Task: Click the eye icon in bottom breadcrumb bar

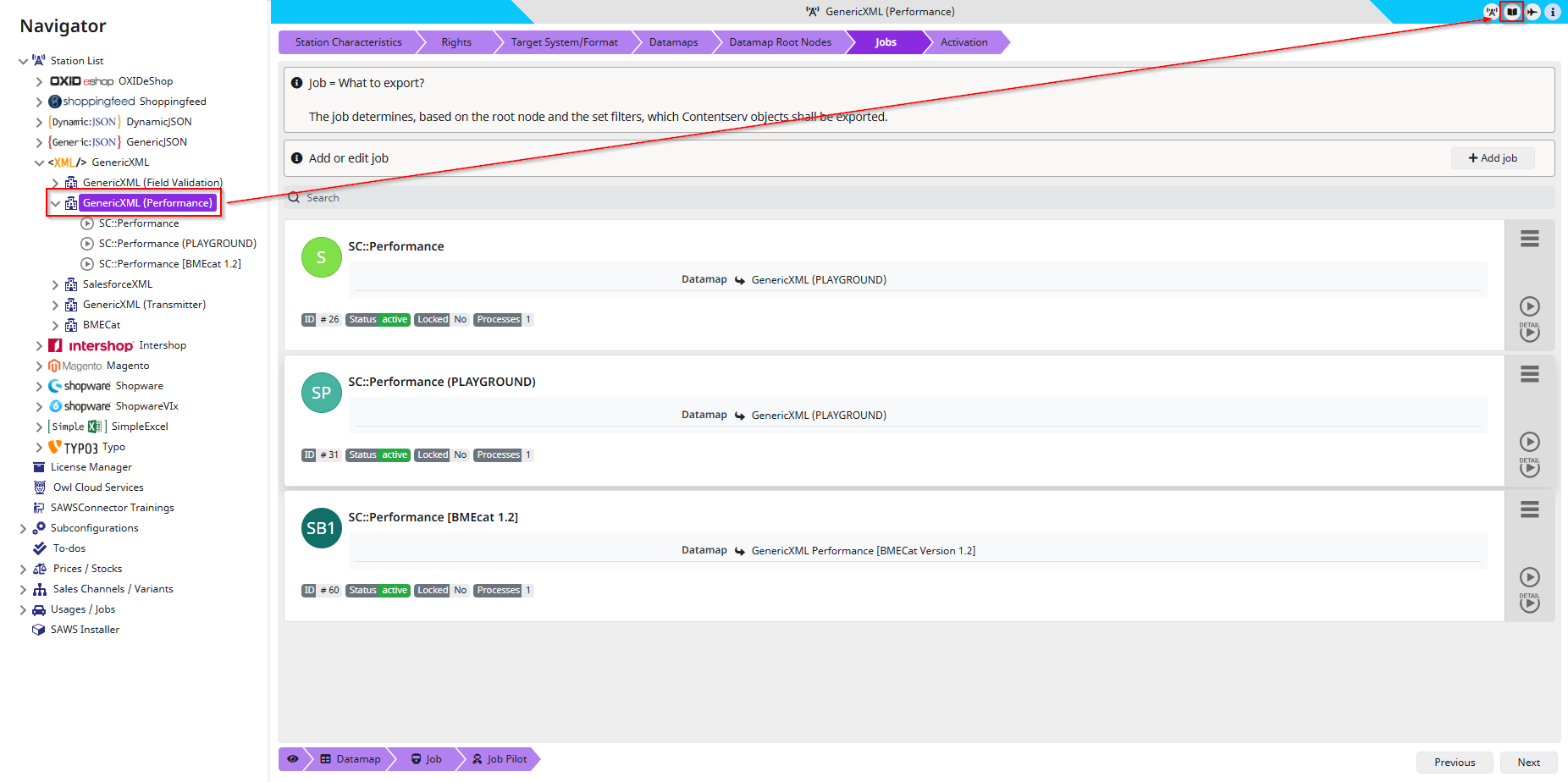Action: pos(293,759)
